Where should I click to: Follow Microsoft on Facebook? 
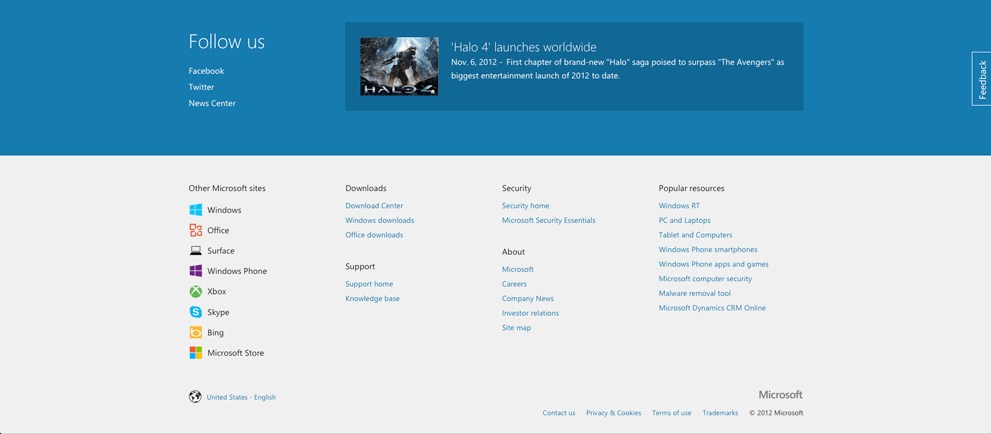coord(206,71)
